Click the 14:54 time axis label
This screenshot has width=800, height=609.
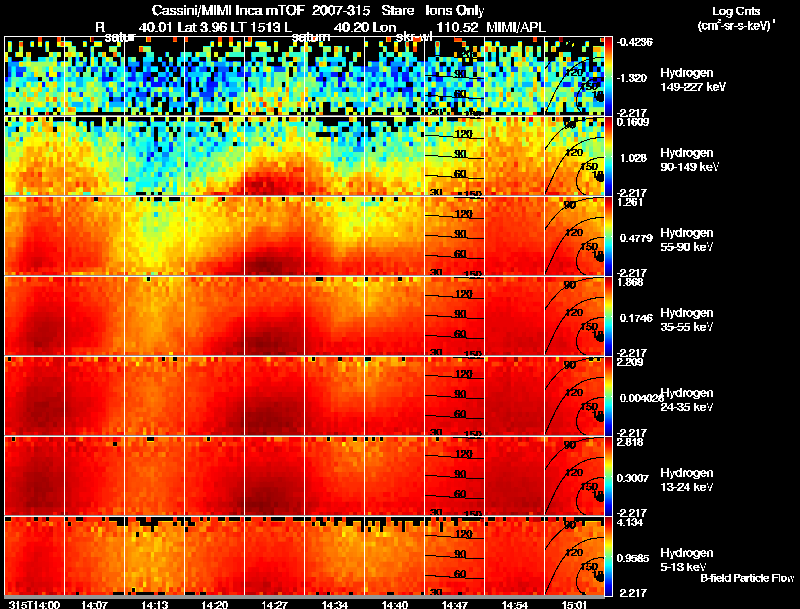click(514, 605)
